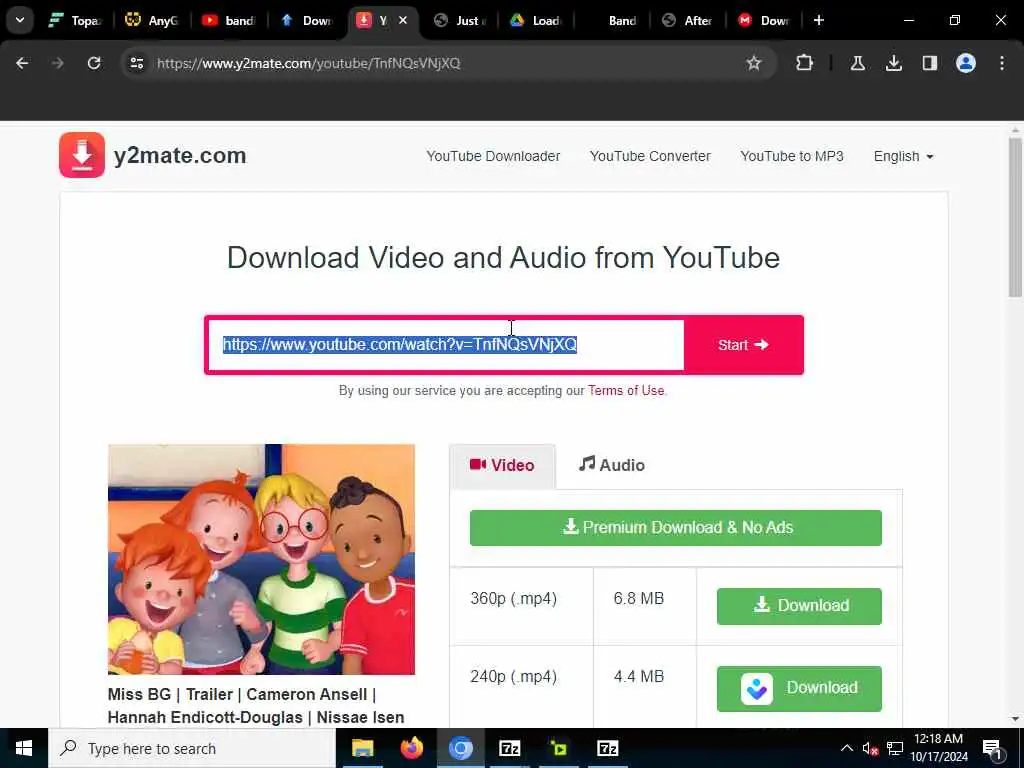Open Windows Start menu
1024x768 pixels.
coord(24,748)
